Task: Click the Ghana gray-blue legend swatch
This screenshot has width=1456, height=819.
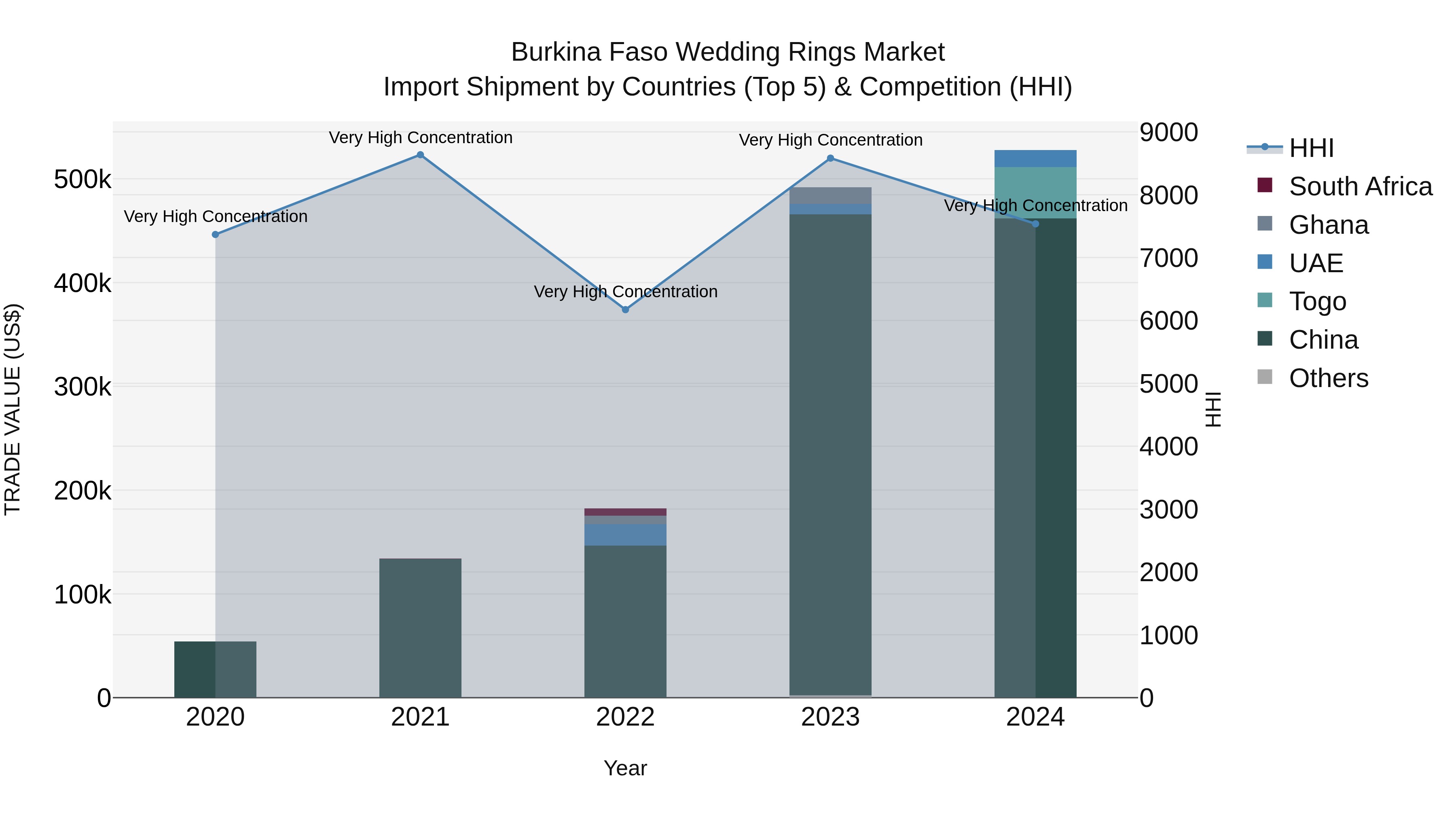Action: (1265, 223)
